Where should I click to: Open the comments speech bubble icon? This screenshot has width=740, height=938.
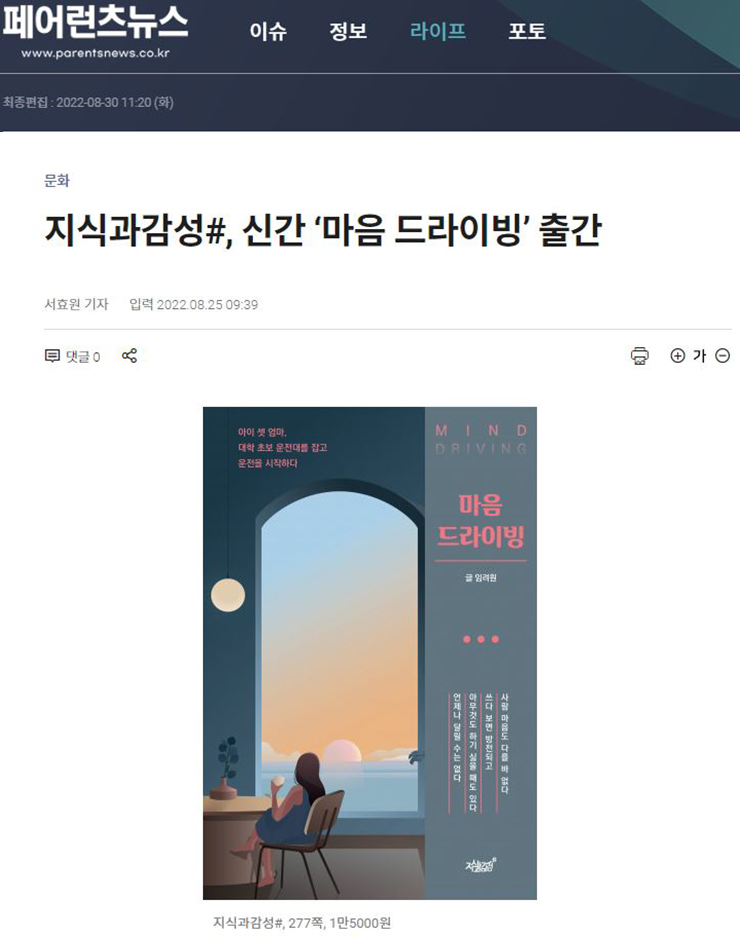click(x=52, y=357)
